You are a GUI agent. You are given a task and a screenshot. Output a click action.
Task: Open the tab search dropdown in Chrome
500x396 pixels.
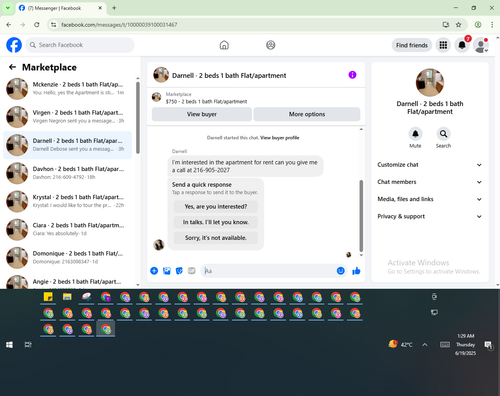[x=8, y=8]
